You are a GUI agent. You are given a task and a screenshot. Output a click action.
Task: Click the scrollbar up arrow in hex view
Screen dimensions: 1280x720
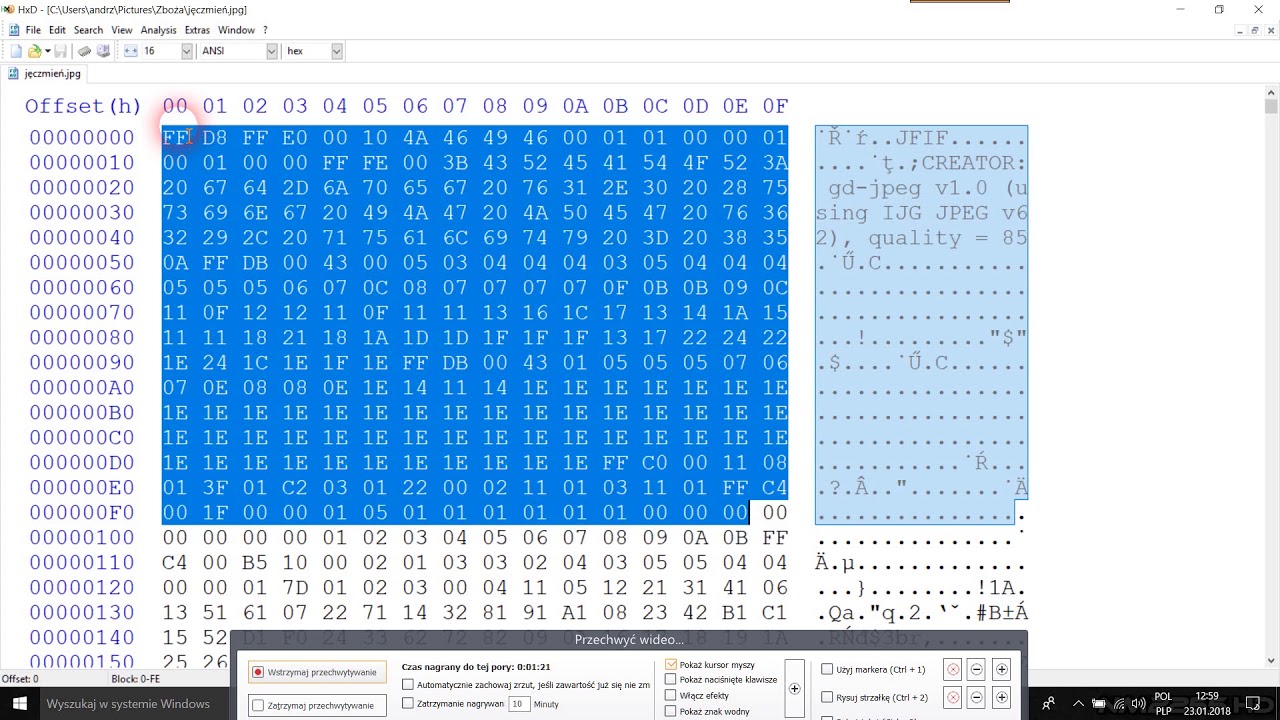[1271, 92]
